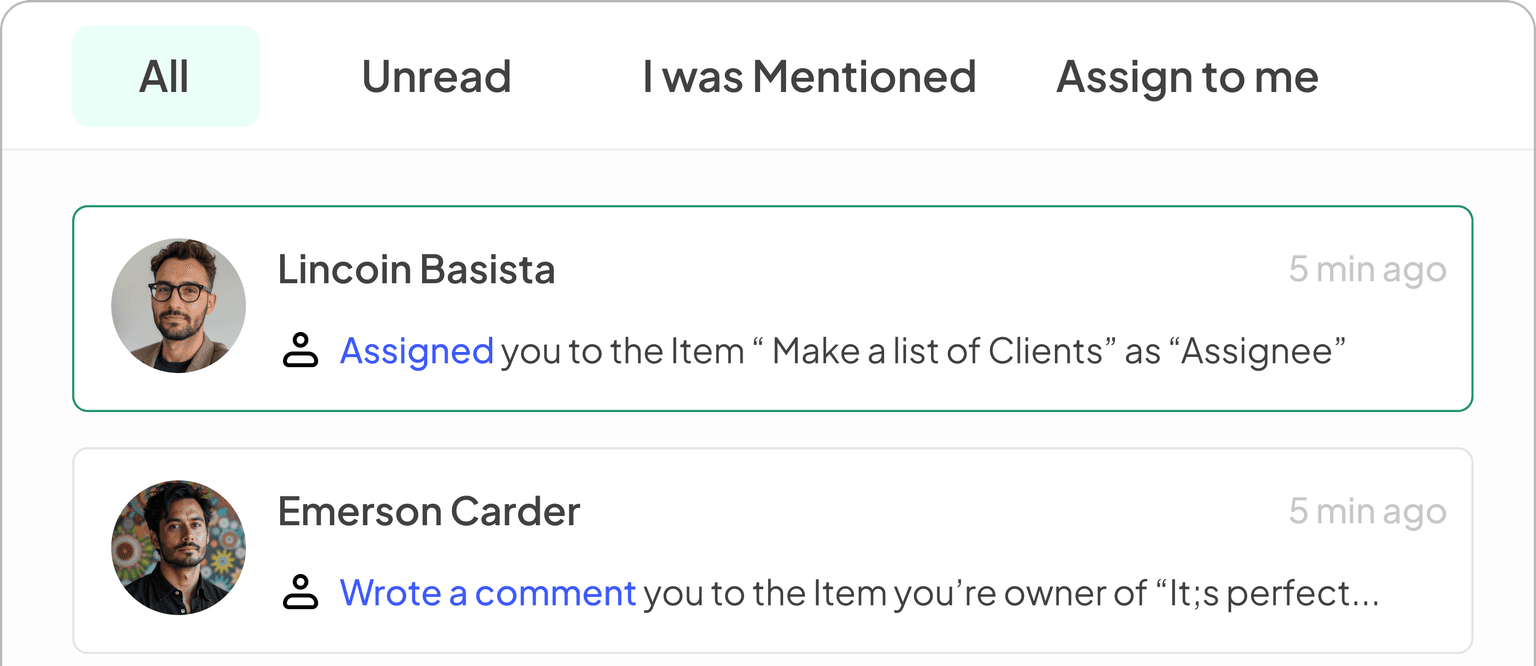1536x666 pixels.
Task: Open Emerson Carder's profile avatar
Action: tap(178, 547)
